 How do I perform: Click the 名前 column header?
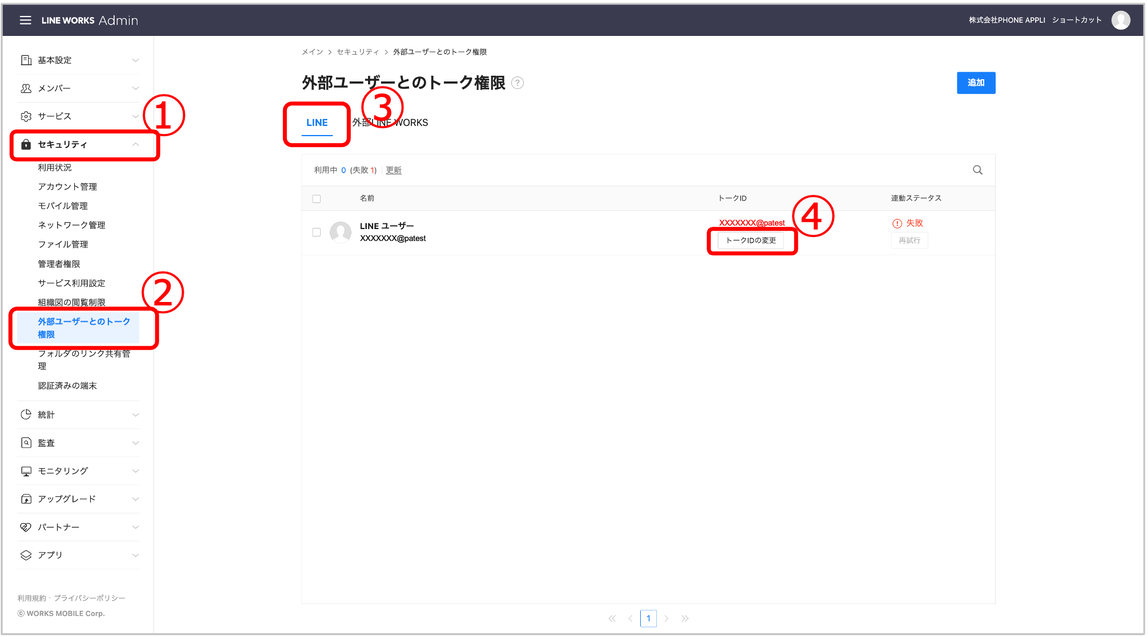tap(367, 198)
